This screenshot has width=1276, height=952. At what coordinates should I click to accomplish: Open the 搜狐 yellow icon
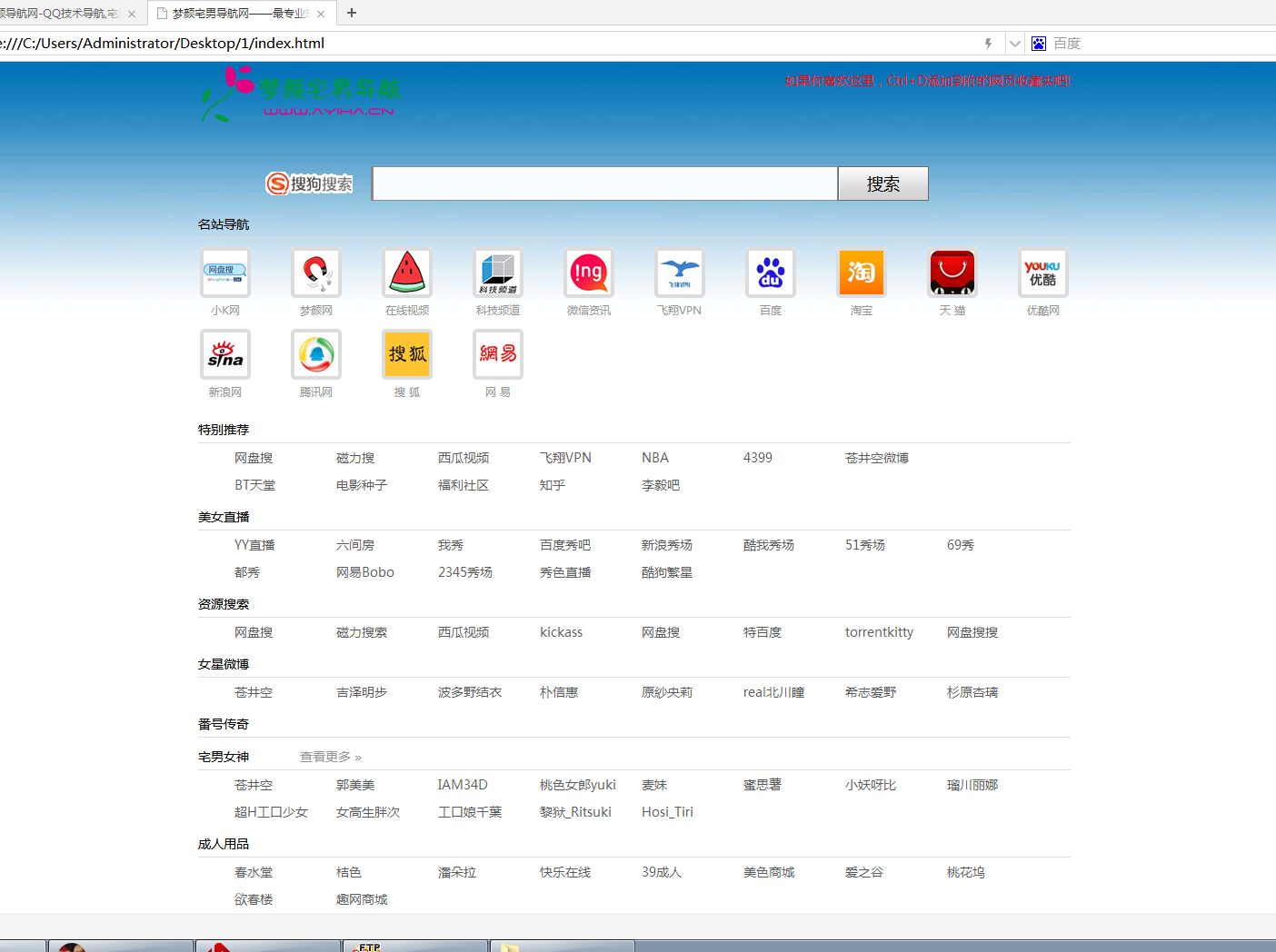(407, 354)
